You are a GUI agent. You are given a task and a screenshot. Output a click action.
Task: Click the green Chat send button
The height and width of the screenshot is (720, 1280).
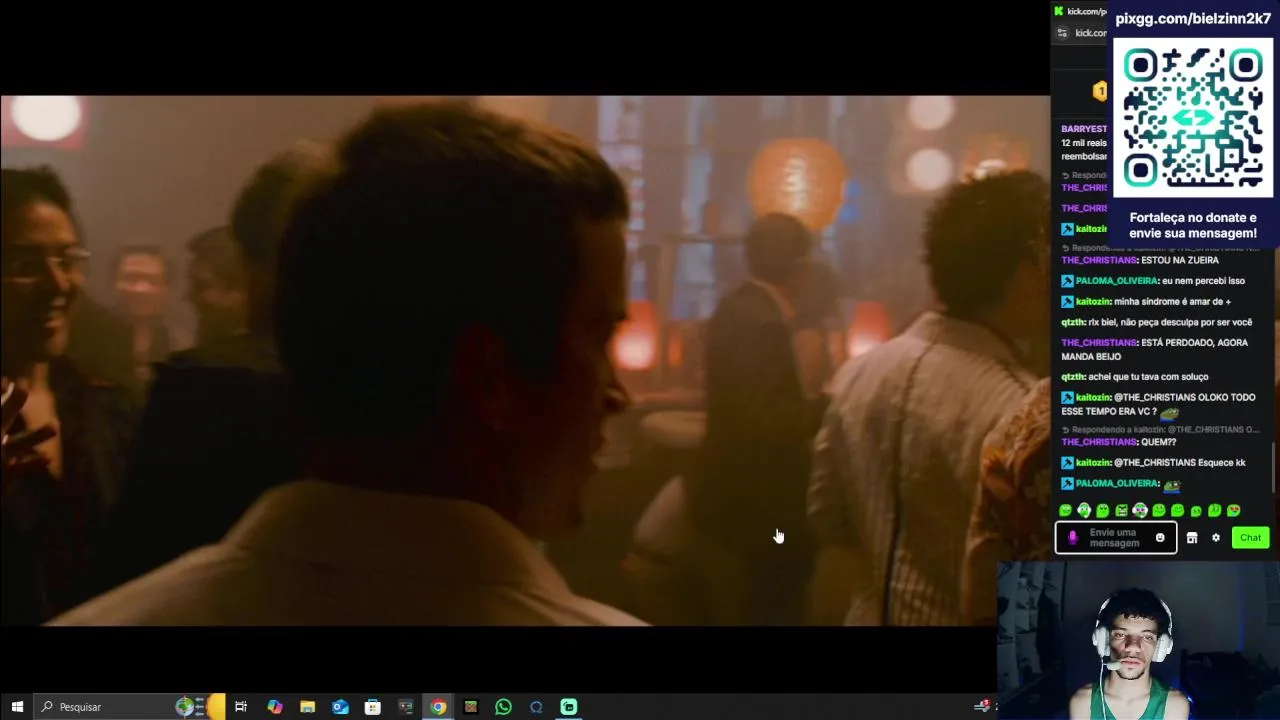click(1251, 538)
